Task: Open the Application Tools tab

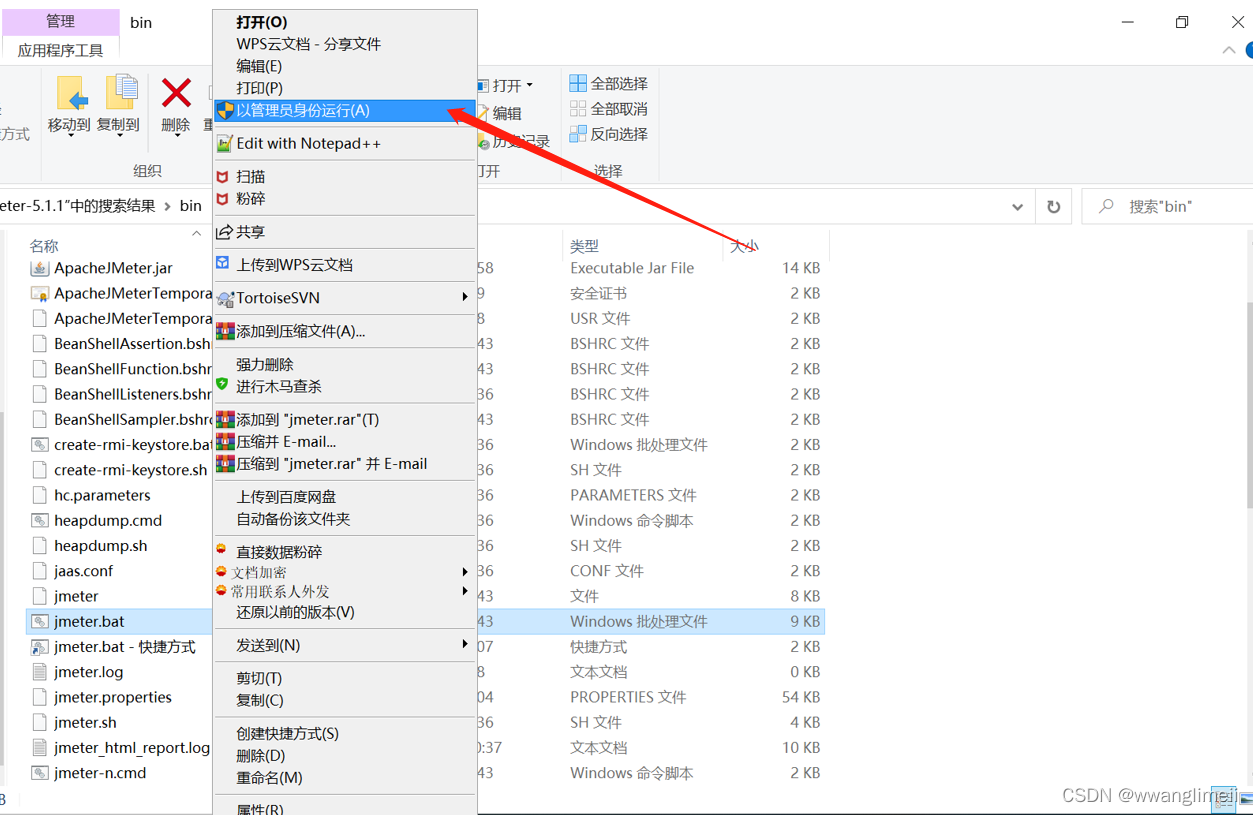Action: click(60, 50)
